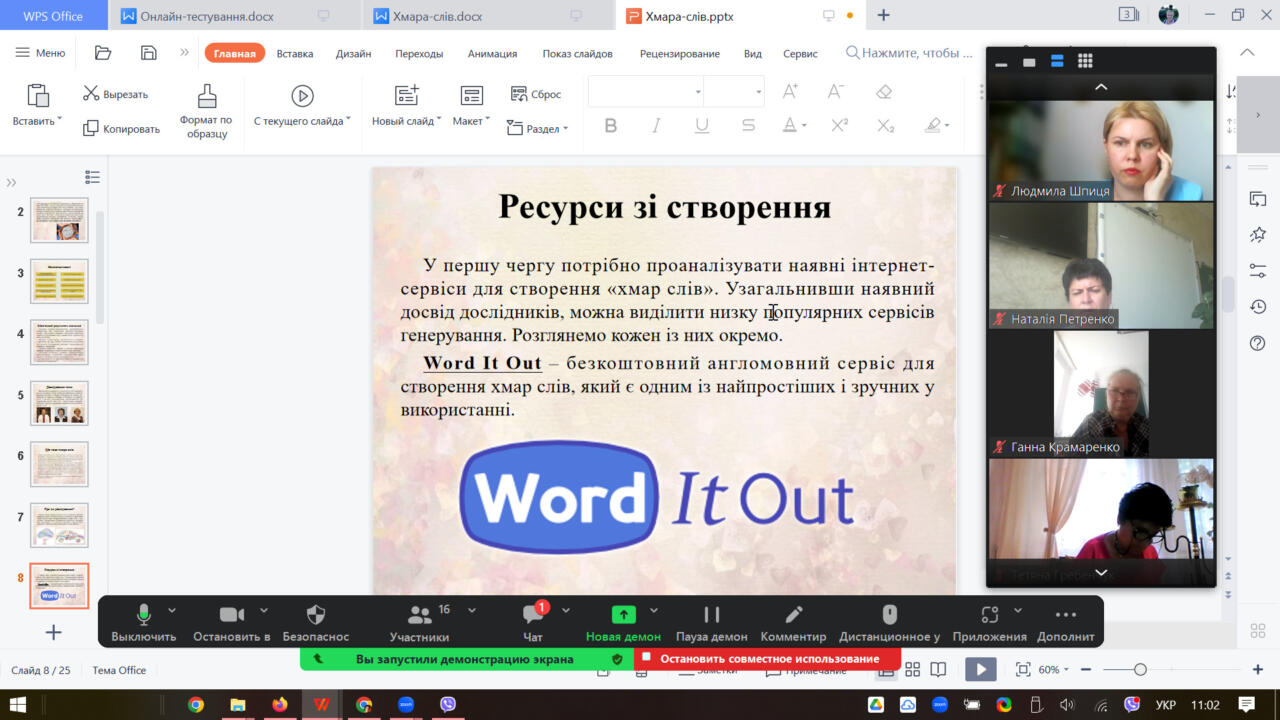Toggle outline view icon above thumbnails
The image size is (1280, 720).
(92, 177)
